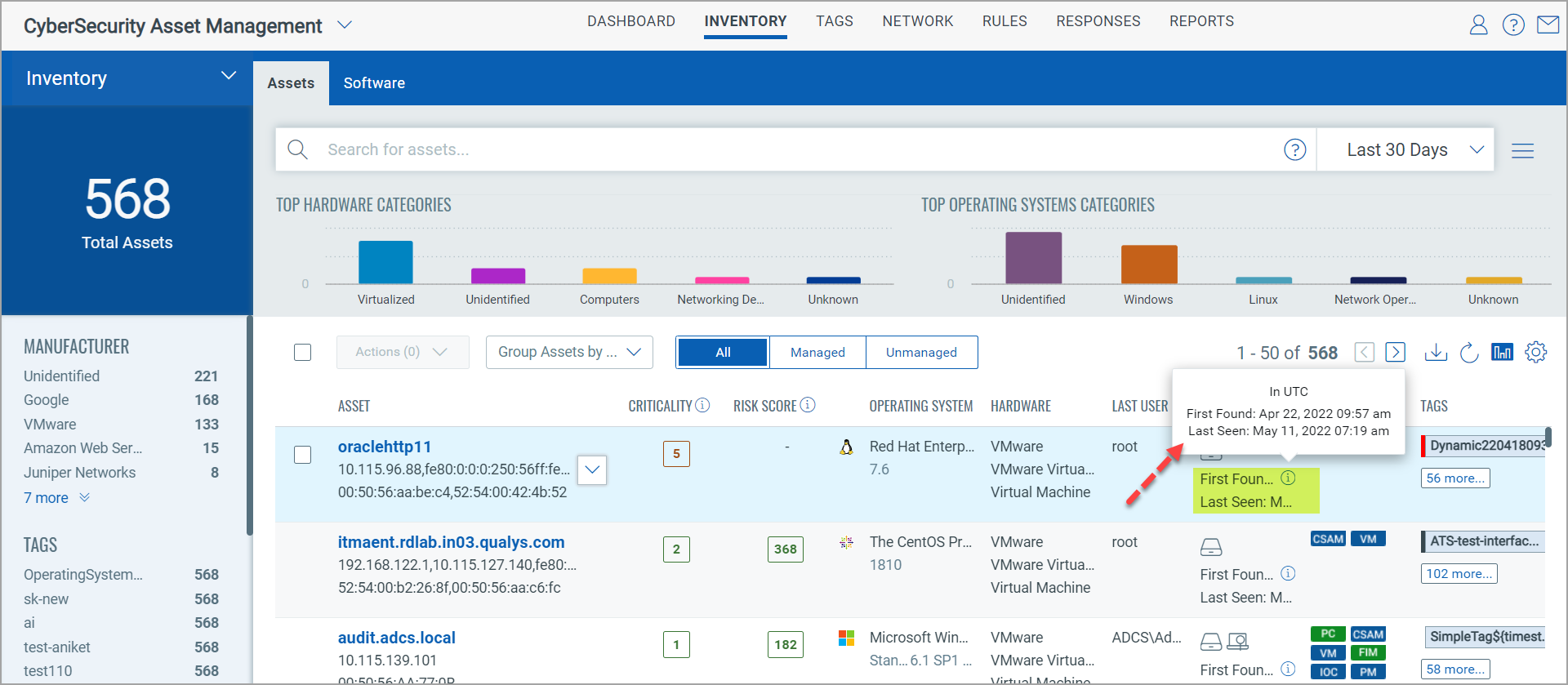1568x685 pixels.
Task: Click the PM badge in audit.adcs.local row
Action: point(1368,672)
